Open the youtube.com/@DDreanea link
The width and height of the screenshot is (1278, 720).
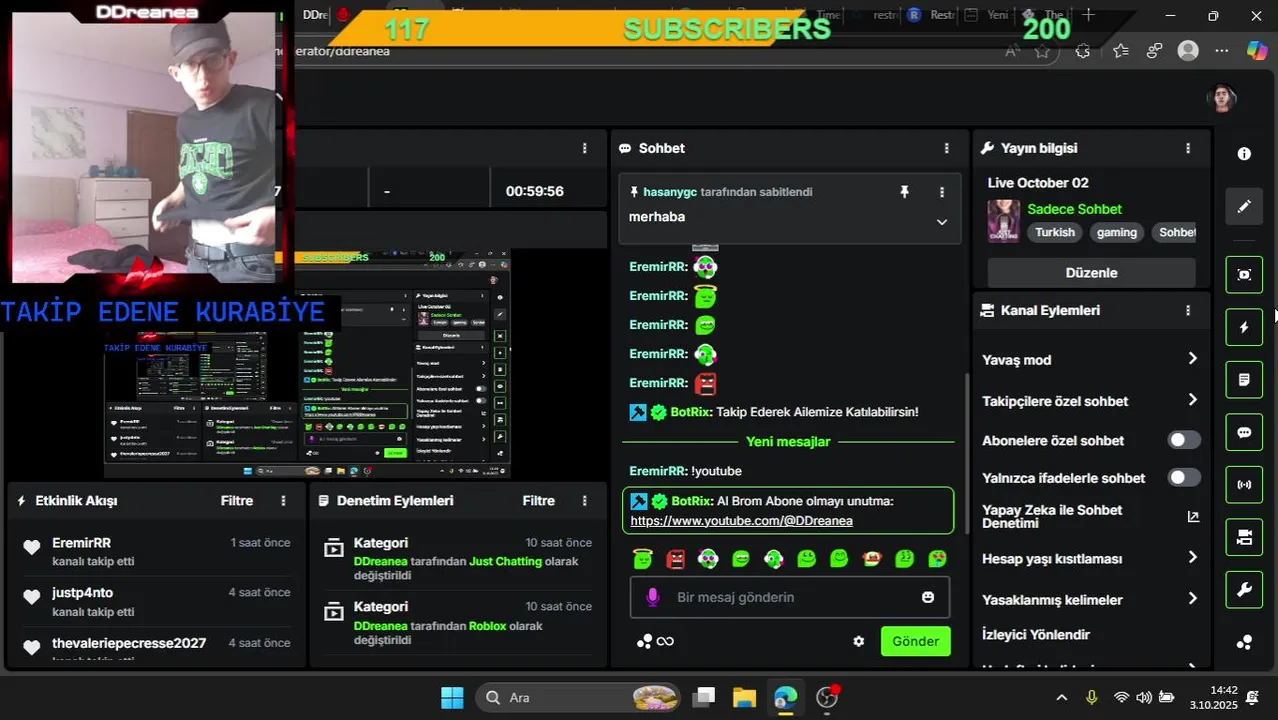pyautogui.click(x=741, y=520)
